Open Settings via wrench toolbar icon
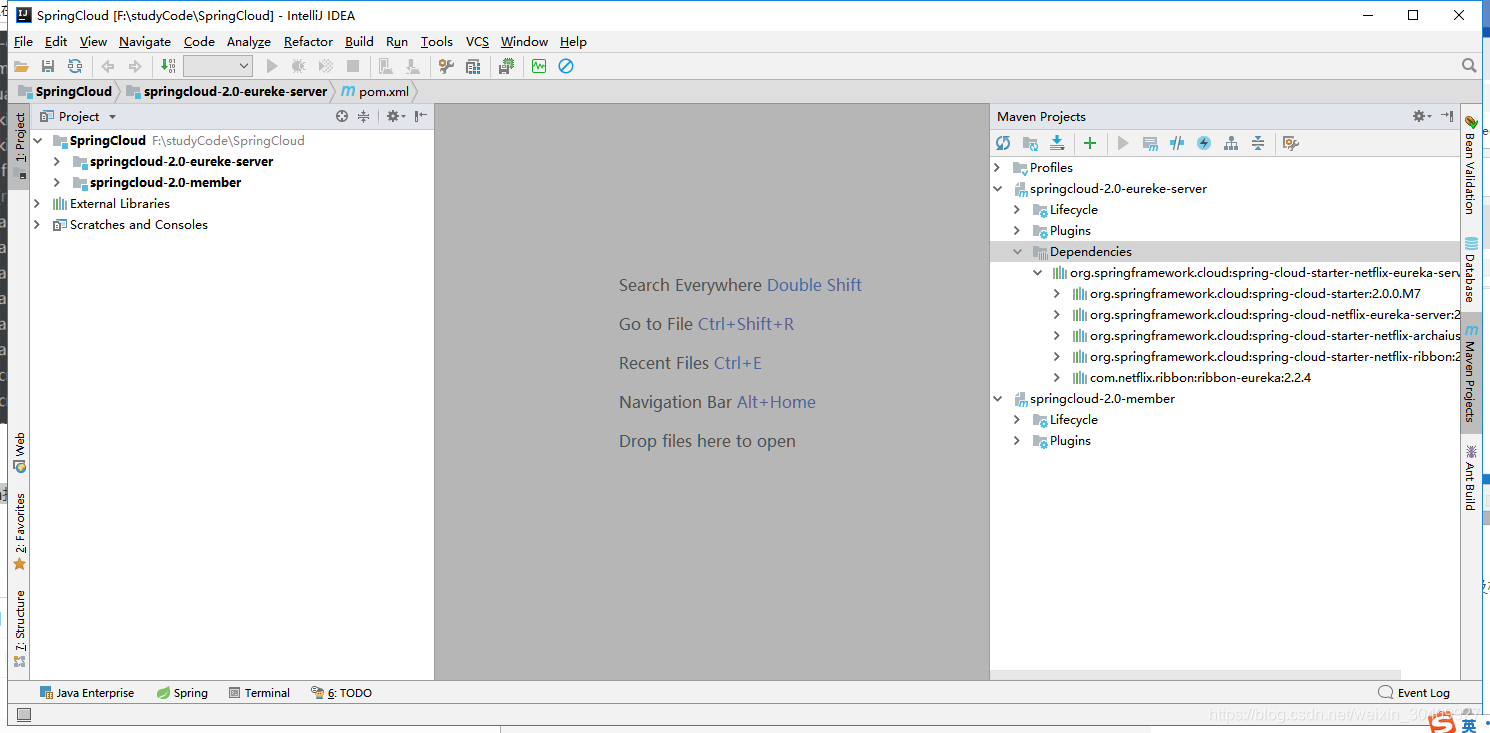 [446, 66]
